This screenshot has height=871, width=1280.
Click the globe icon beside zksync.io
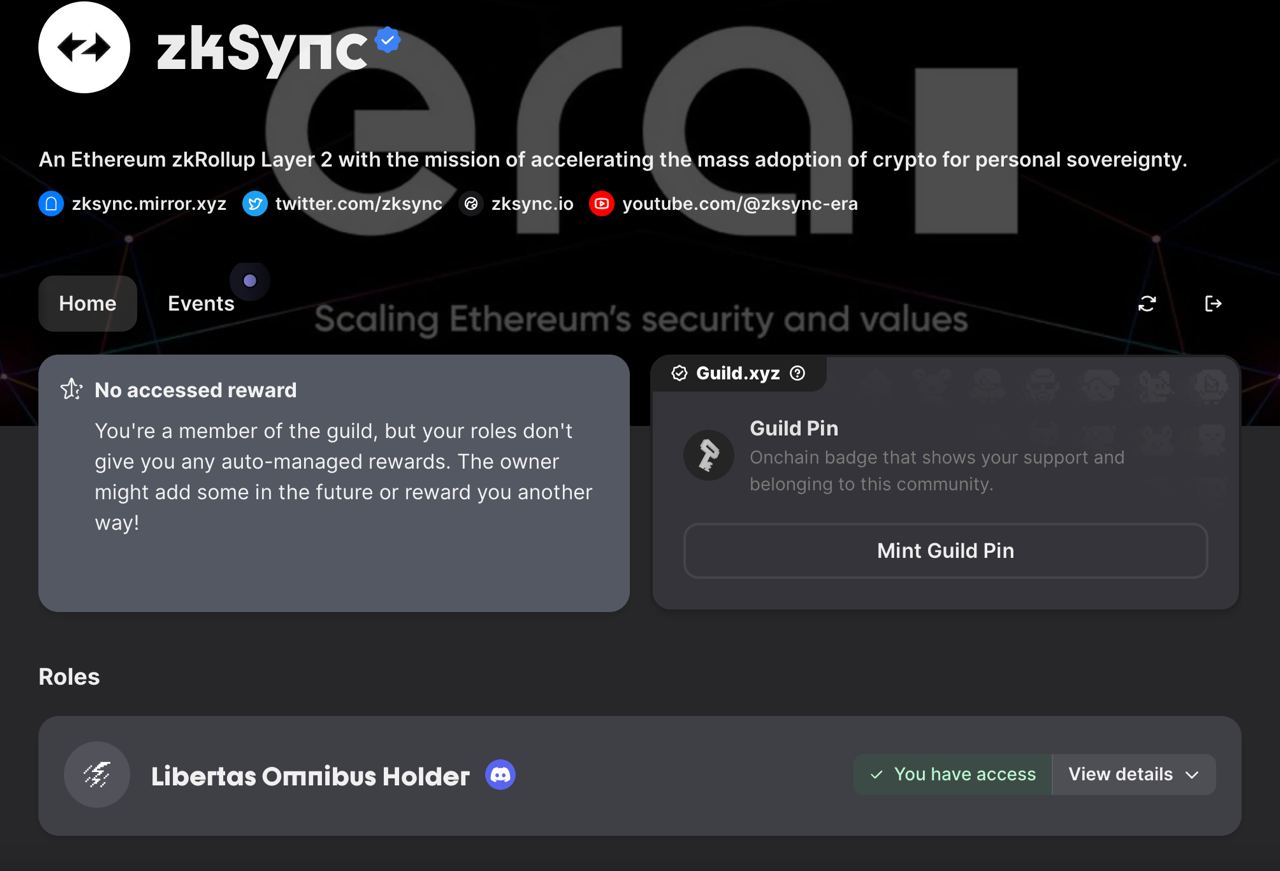471,204
